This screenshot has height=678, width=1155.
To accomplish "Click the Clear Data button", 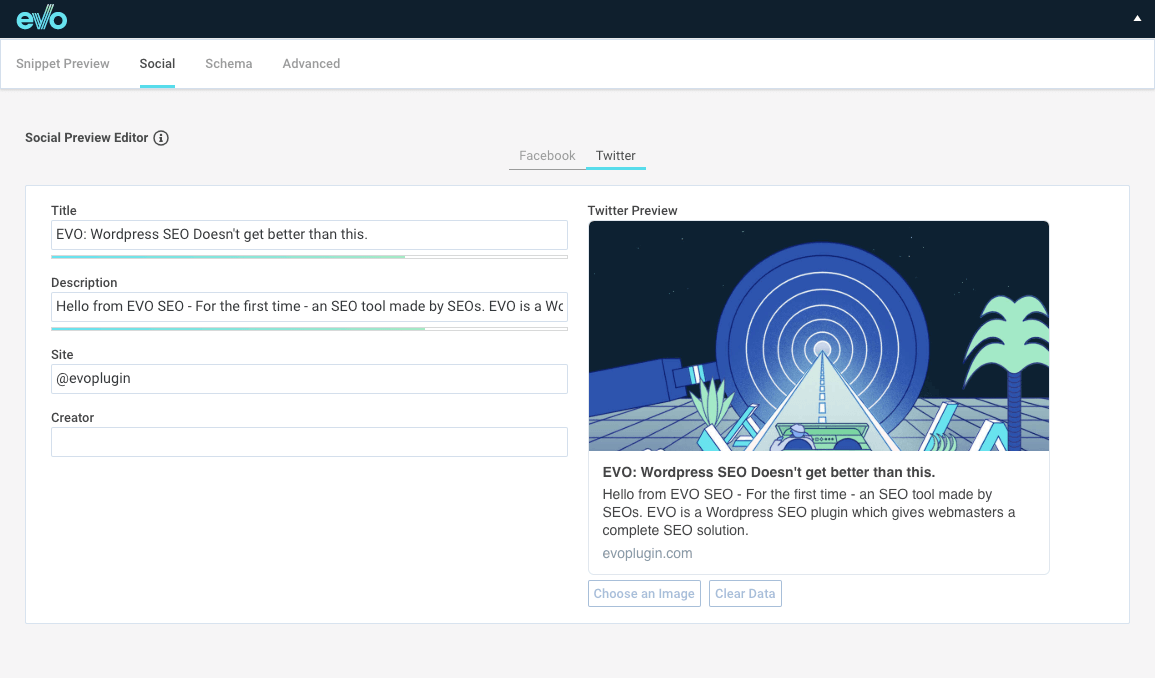I will point(745,593).
